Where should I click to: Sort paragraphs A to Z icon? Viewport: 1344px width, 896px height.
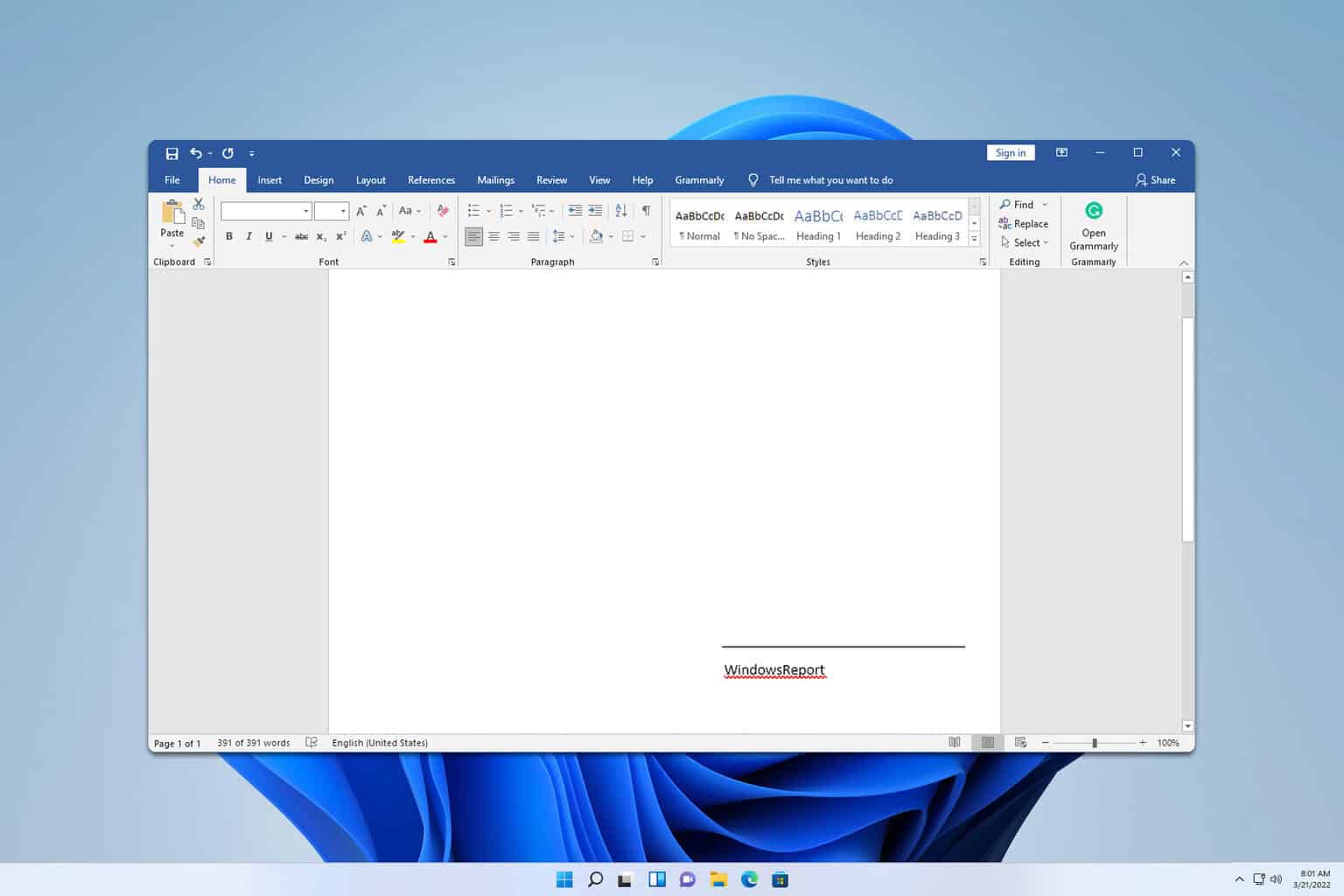(620, 211)
